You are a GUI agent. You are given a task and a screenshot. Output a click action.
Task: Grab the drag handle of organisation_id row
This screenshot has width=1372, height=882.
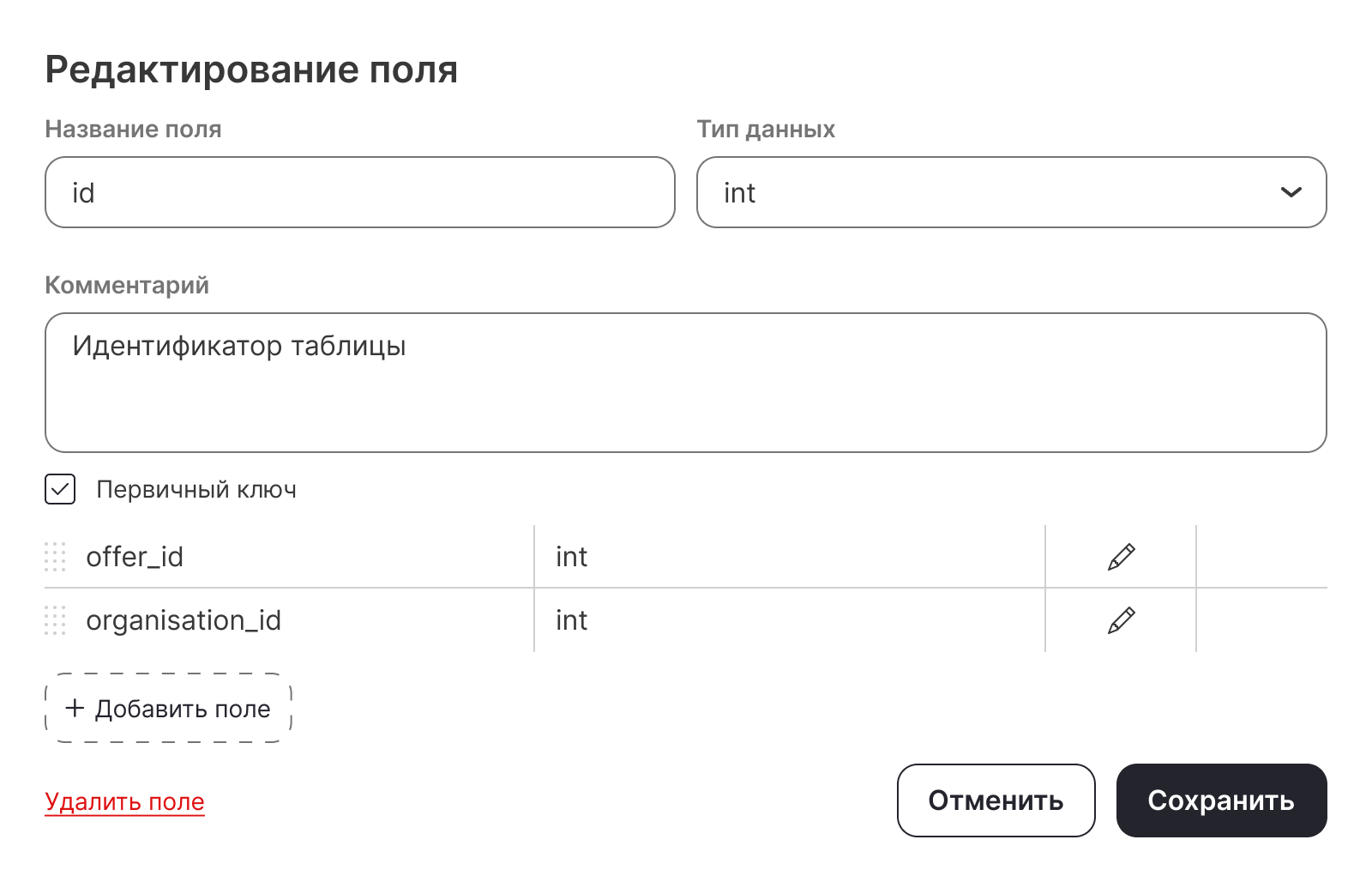pyautogui.click(x=55, y=620)
